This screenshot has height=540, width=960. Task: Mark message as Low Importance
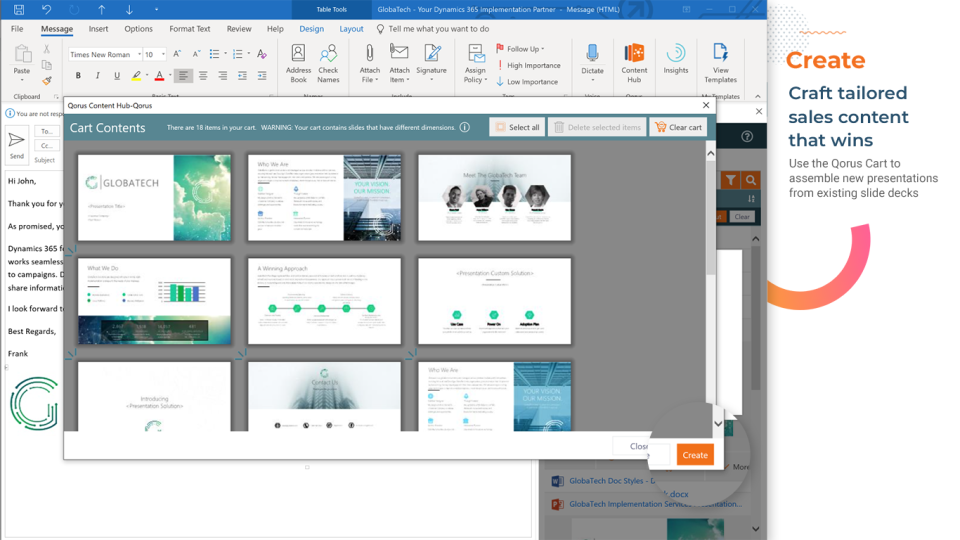(527, 81)
